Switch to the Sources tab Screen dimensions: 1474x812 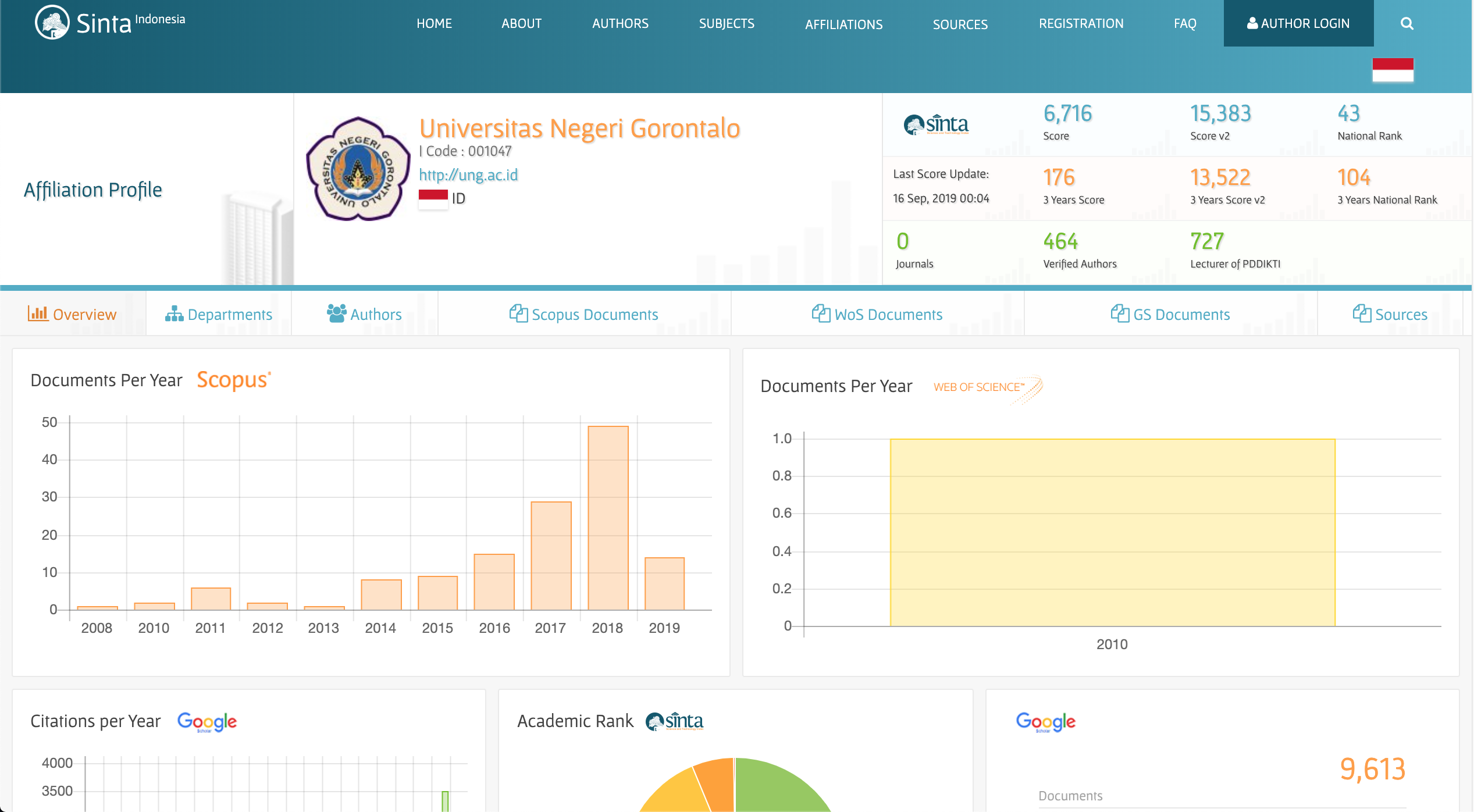coord(1390,314)
